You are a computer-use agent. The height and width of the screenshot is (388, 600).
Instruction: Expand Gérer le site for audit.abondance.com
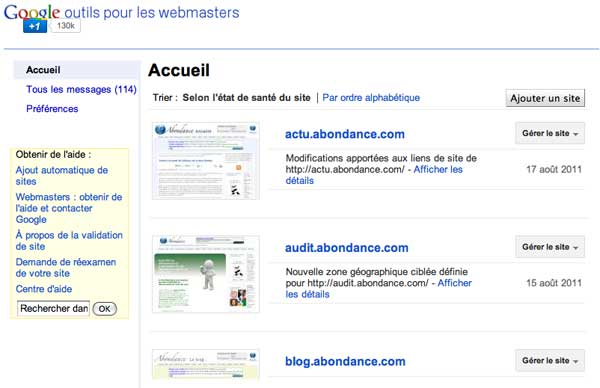tap(550, 247)
